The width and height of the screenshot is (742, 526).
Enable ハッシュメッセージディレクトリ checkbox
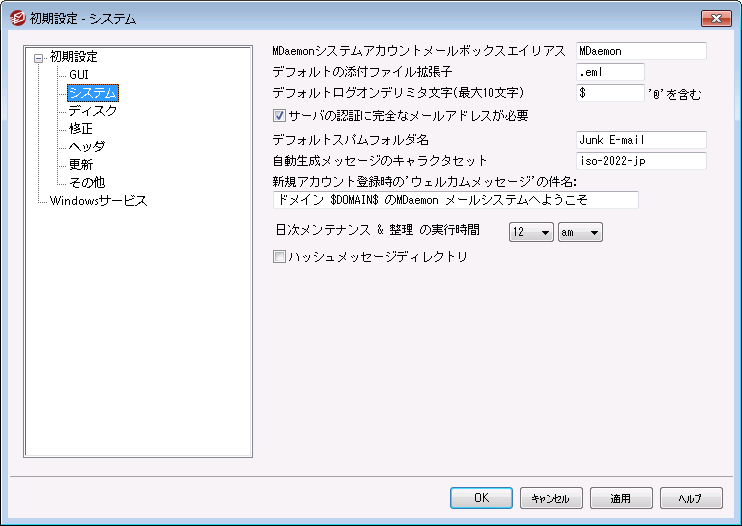point(280,257)
